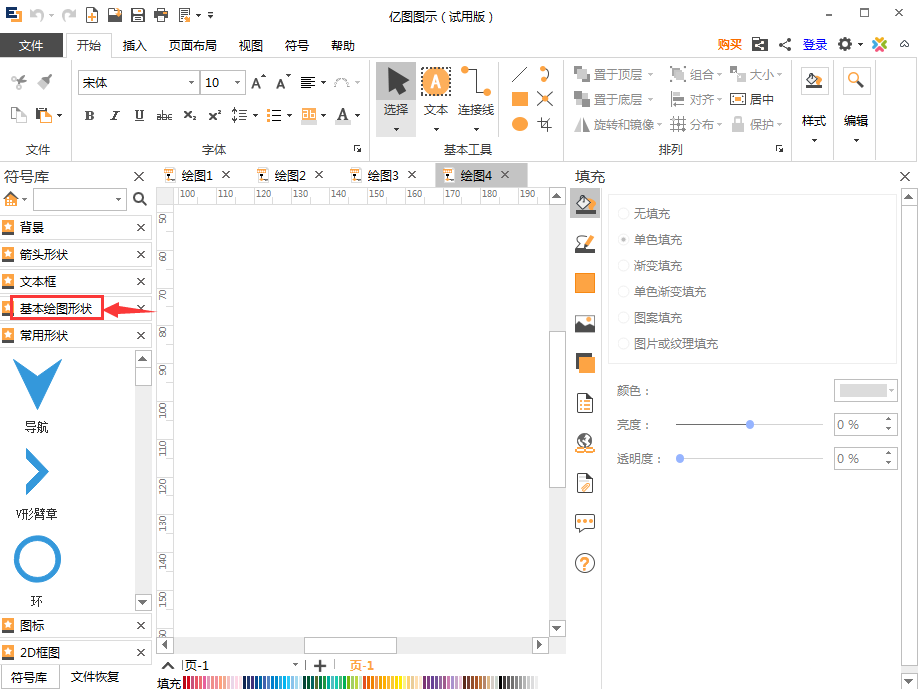
Task: Open the comment bubble panel
Action: pyautogui.click(x=585, y=524)
